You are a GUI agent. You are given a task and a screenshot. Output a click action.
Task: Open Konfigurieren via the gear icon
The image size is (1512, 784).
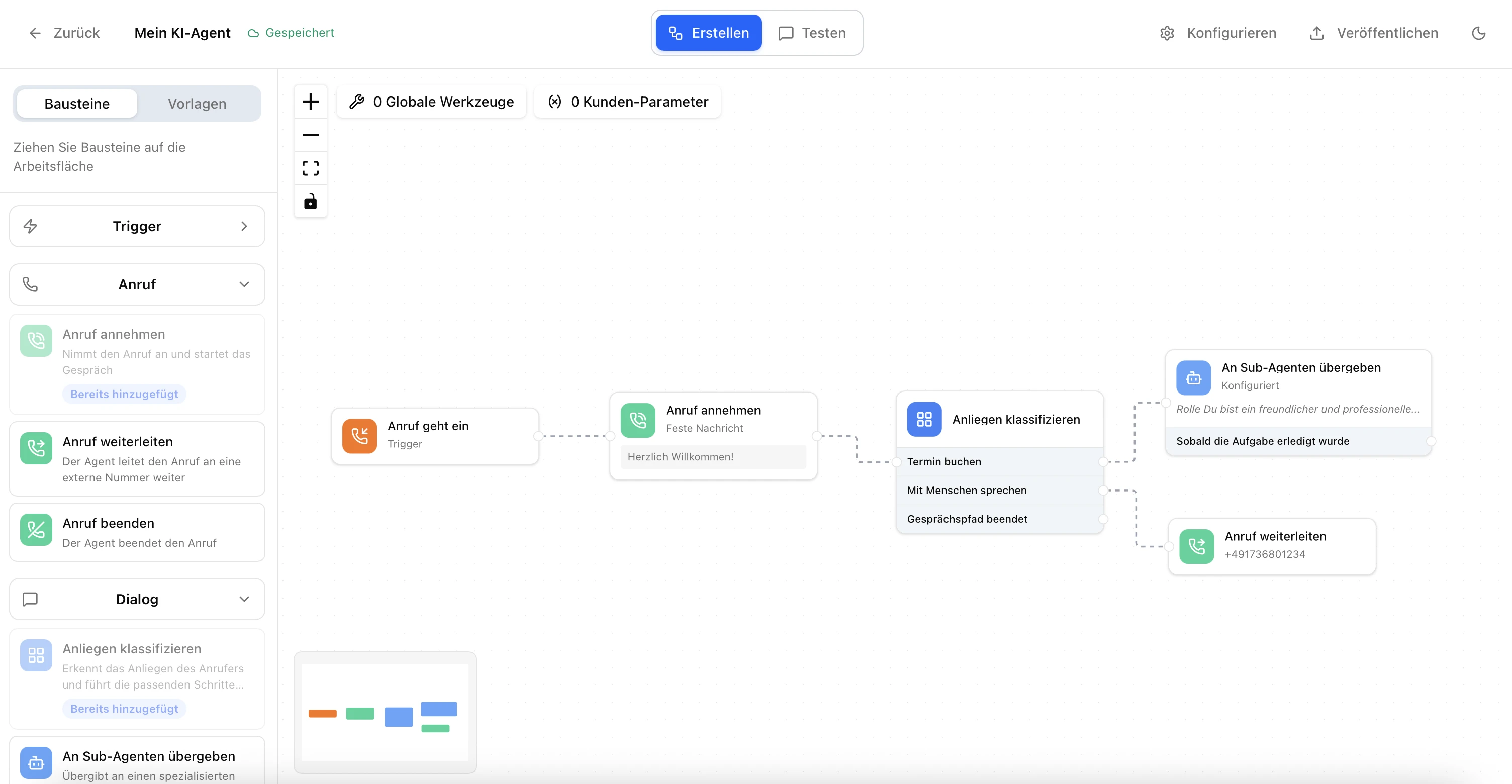click(x=1167, y=33)
